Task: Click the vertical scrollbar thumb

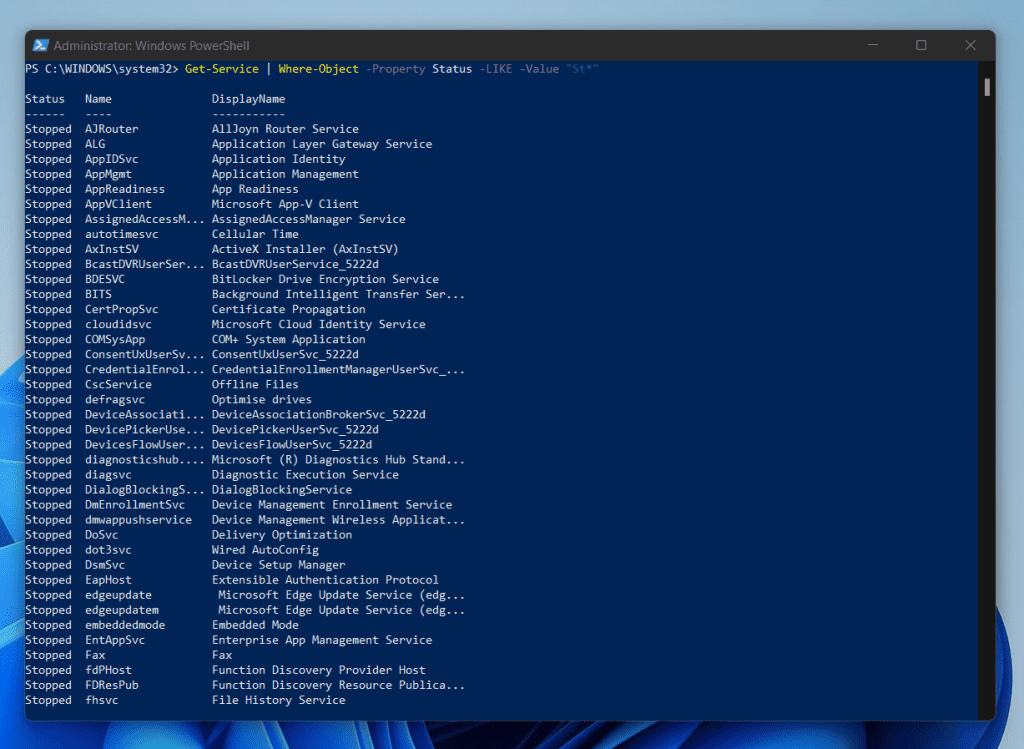Action: [x=987, y=87]
